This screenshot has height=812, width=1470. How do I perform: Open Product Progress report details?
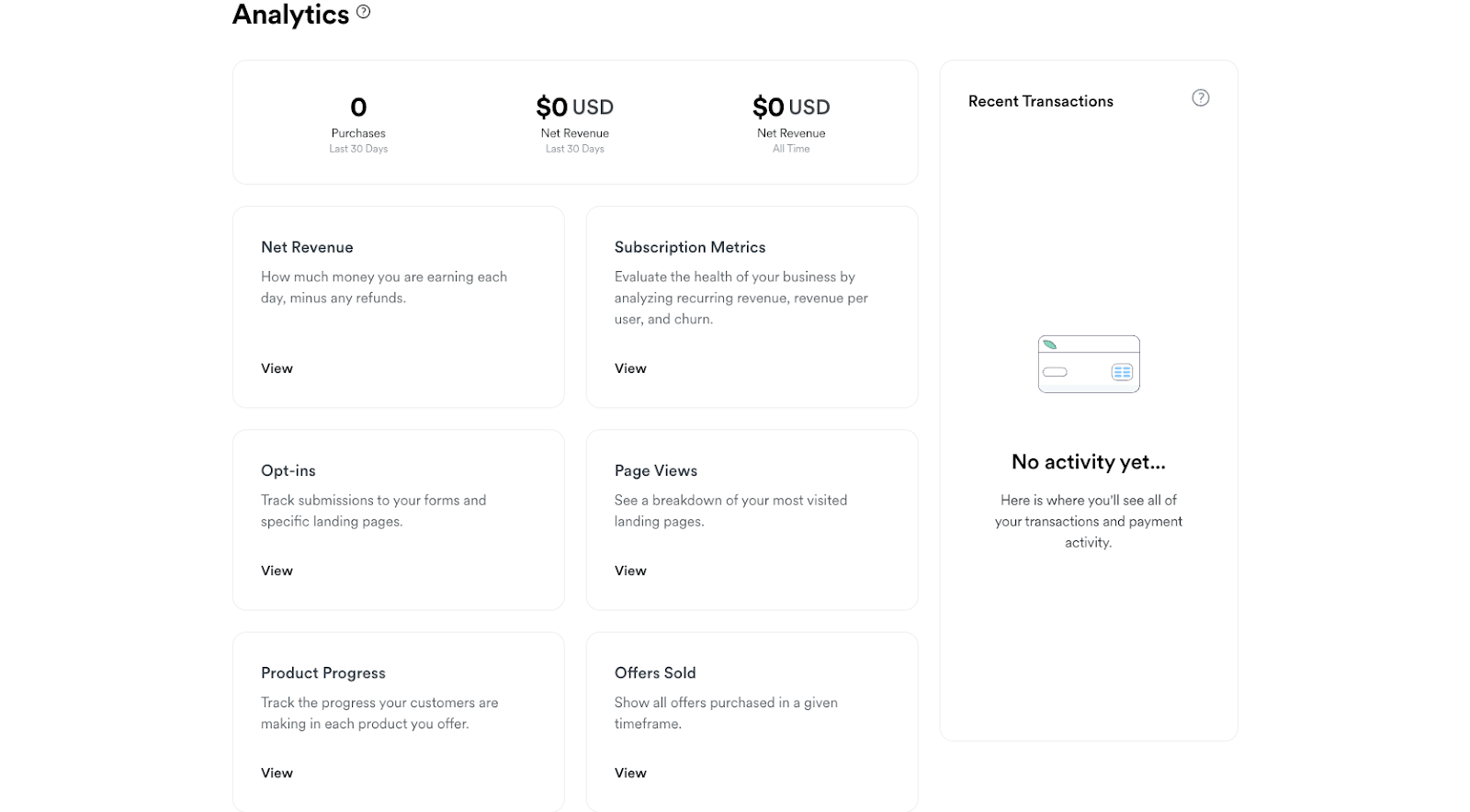[277, 773]
